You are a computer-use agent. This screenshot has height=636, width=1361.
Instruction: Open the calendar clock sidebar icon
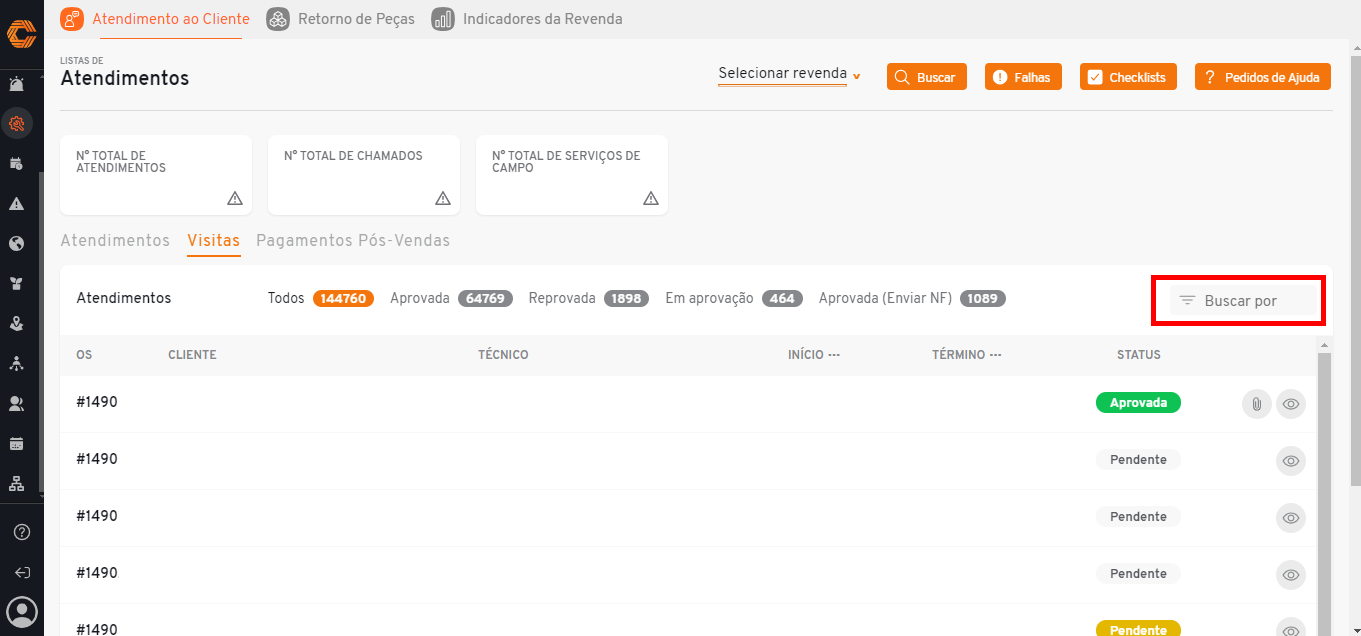pyautogui.click(x=17, y=163)
